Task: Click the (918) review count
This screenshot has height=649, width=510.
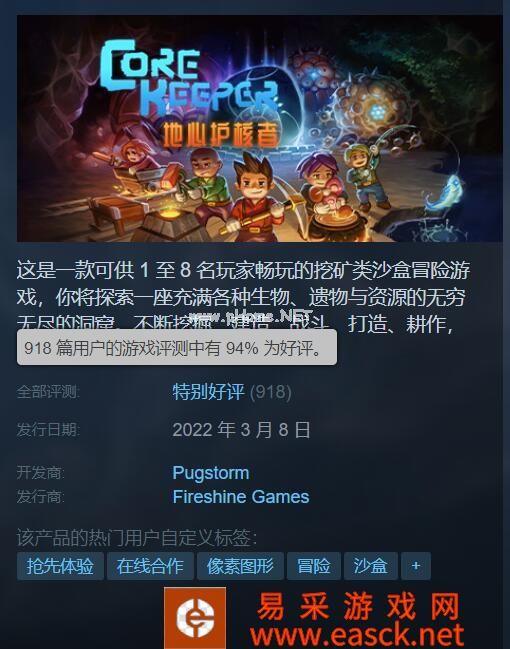Action: pos(271,392)
